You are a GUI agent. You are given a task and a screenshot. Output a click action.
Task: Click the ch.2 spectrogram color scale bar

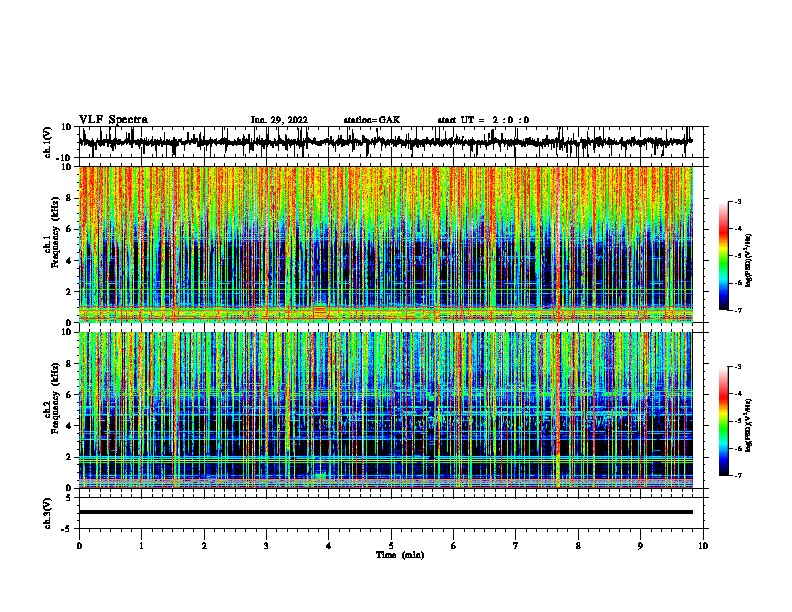pyautogui.click(x=724, y=421)
